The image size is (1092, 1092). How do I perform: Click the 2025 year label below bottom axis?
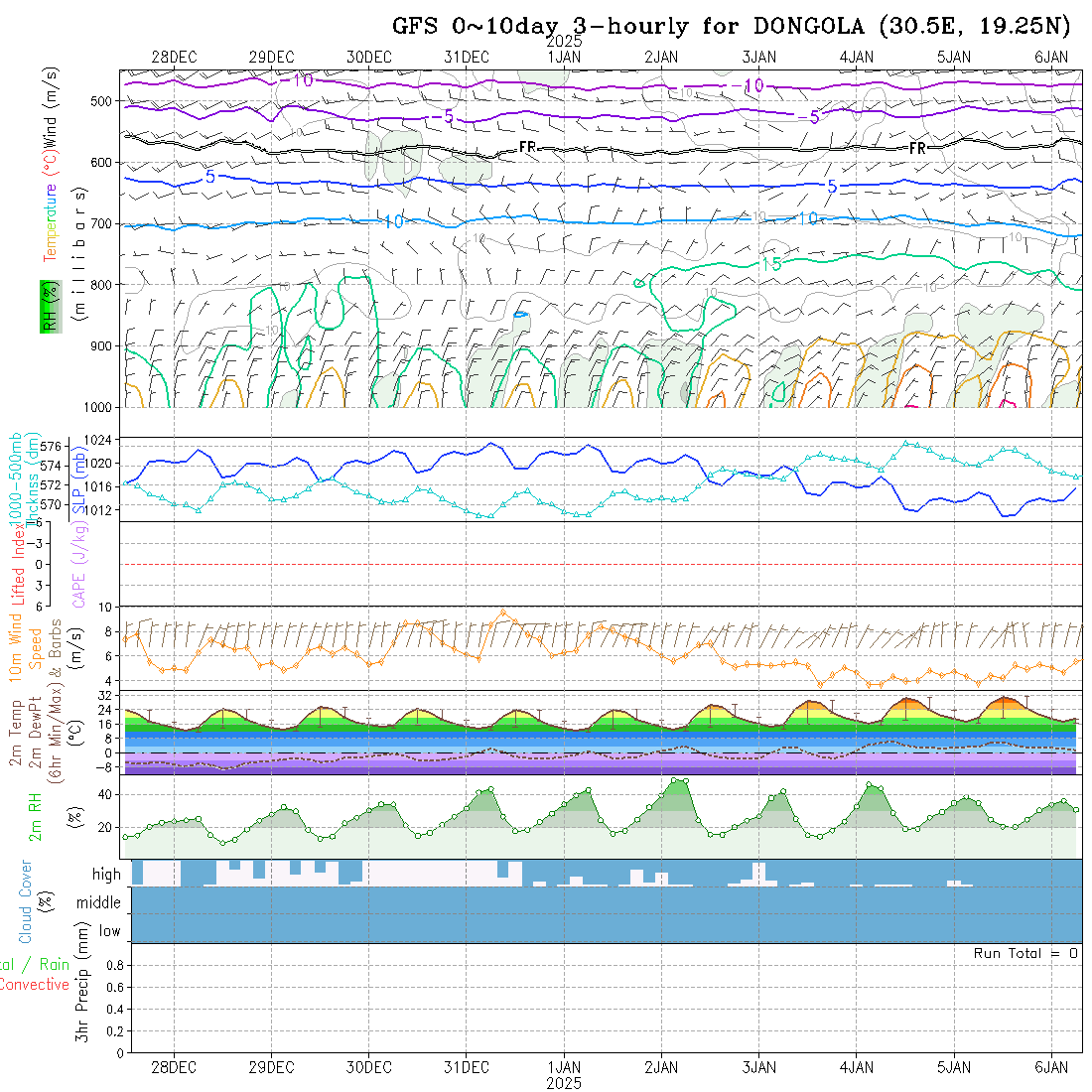pos(563,1083)
